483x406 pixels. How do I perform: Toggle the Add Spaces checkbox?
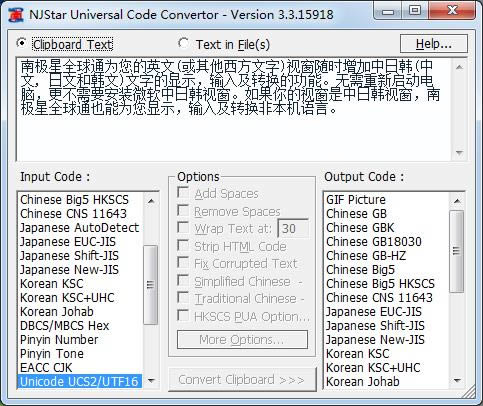coord(183,192)
